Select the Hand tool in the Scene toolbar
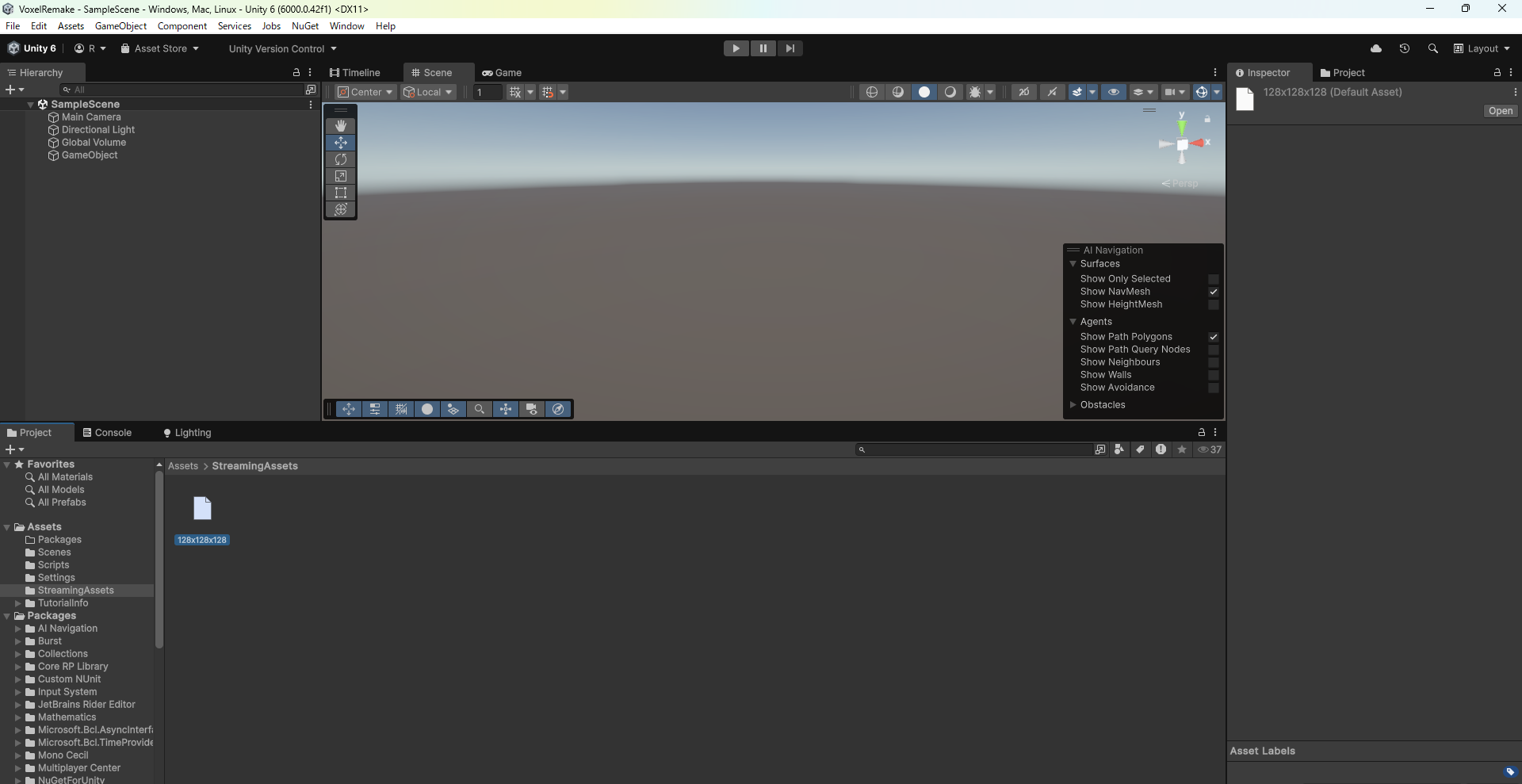 340,125
